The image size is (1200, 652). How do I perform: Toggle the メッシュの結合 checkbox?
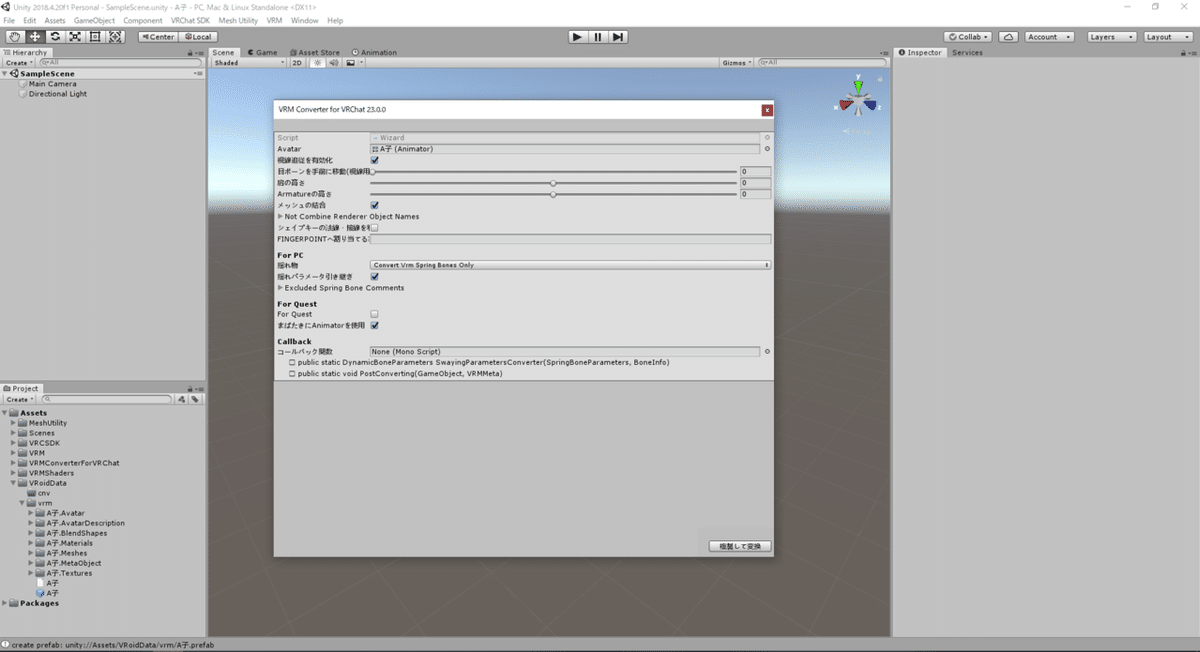374,205
